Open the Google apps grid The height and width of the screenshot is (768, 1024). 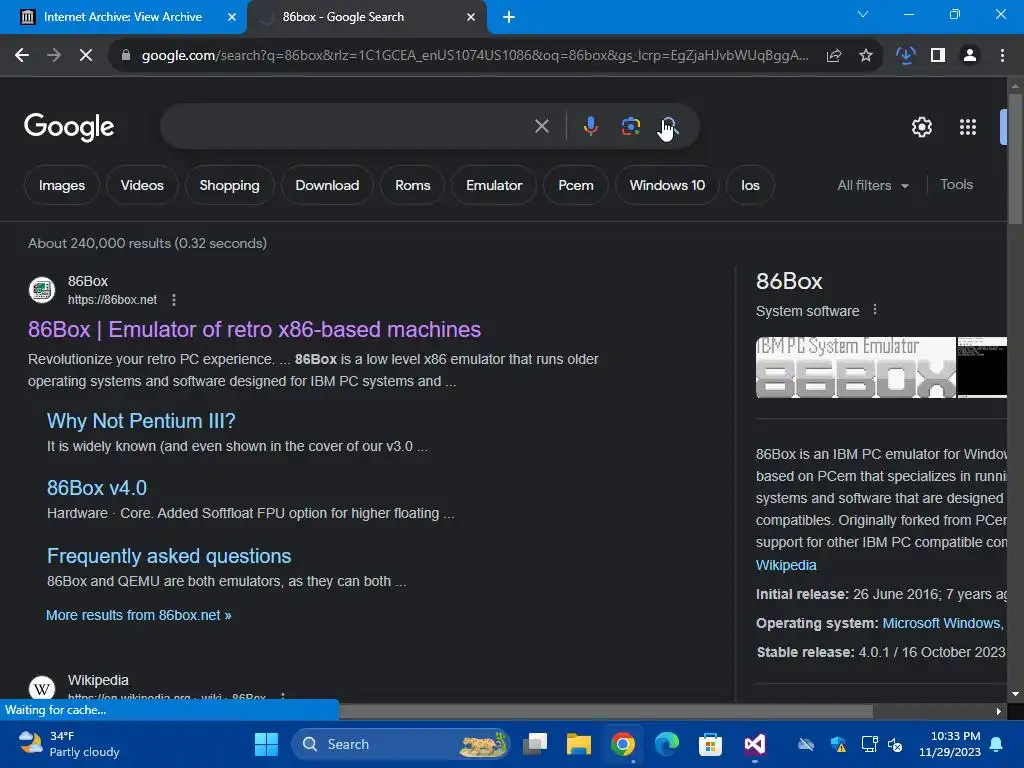click(x=967, y=127)
